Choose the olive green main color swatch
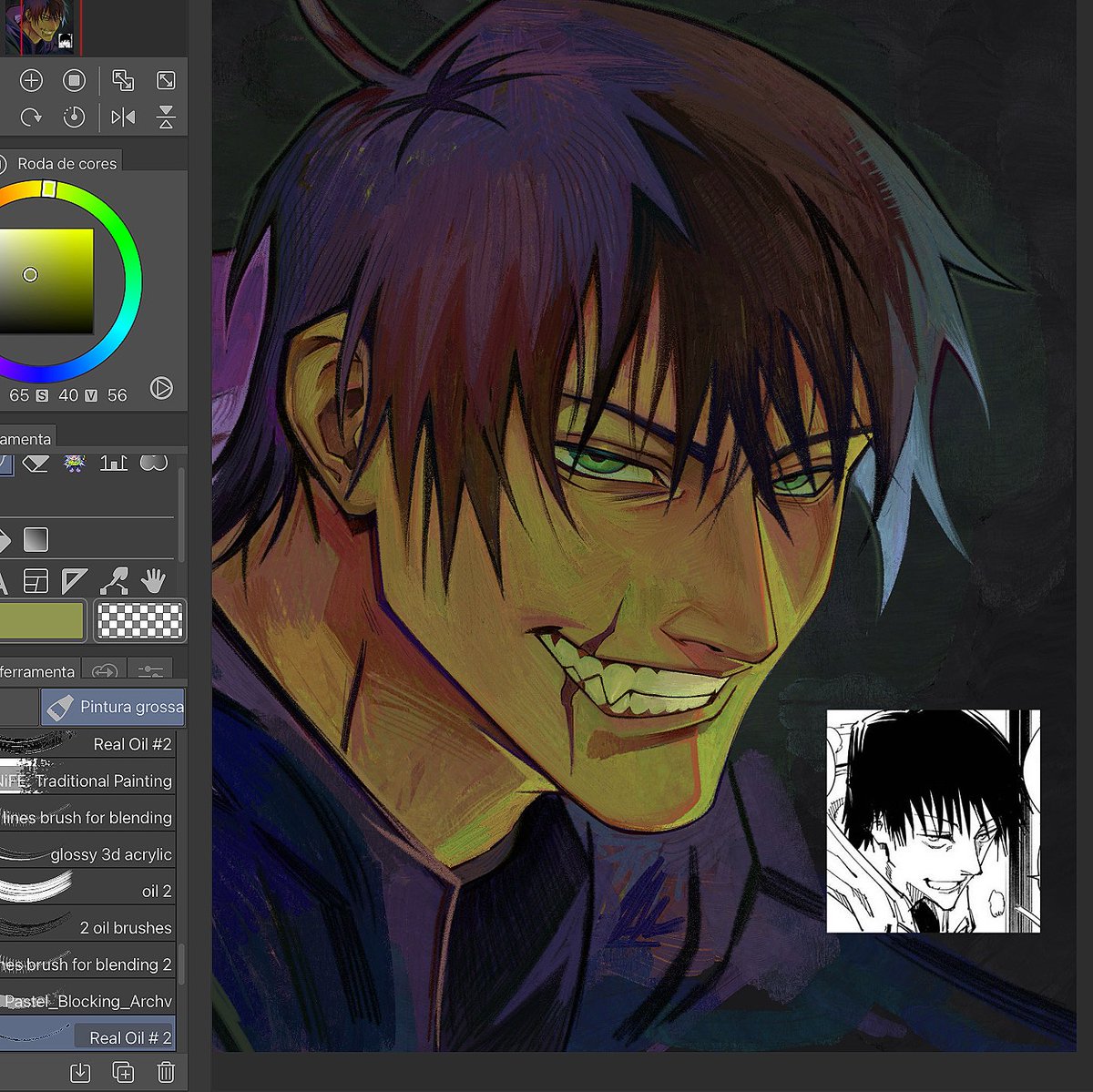Image resolution: width=1093 pixels, height=1092 pixels. [x=42, y=620]
